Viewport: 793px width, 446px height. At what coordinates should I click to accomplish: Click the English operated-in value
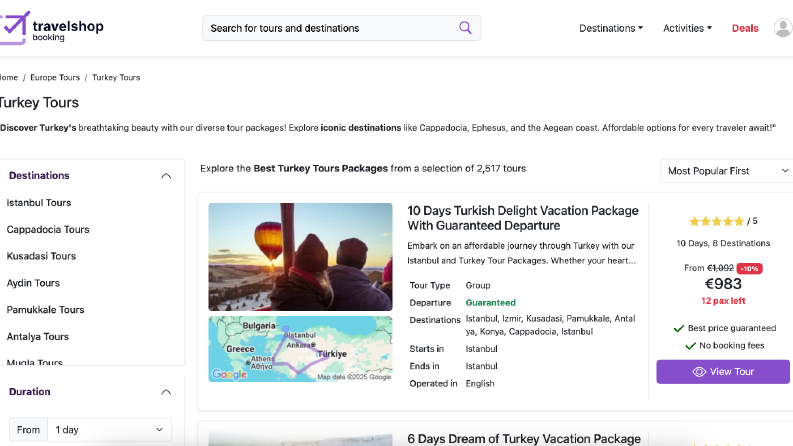tap(480, 383)
